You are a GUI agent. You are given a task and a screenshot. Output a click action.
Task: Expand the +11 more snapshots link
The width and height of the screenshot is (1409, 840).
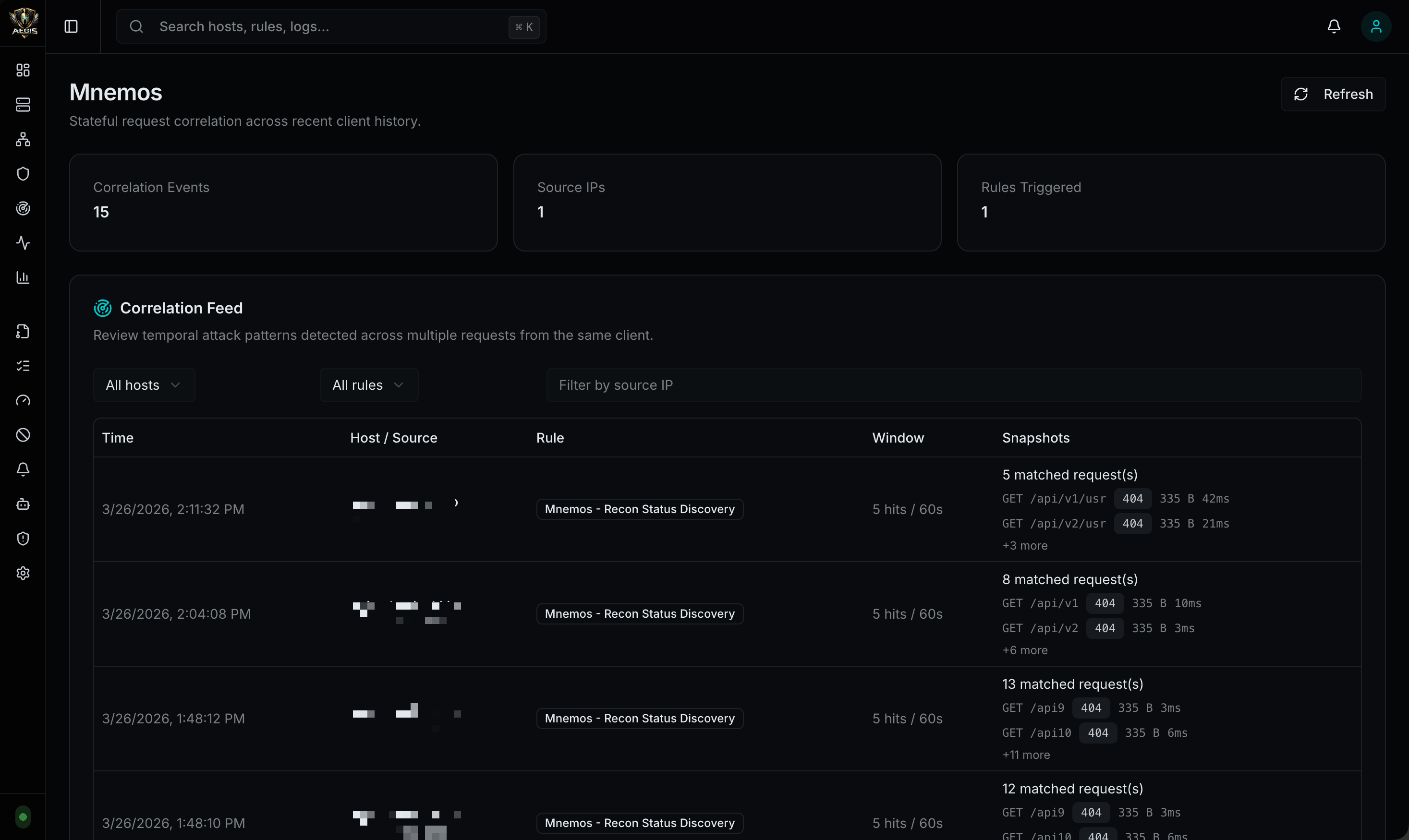1026,755
